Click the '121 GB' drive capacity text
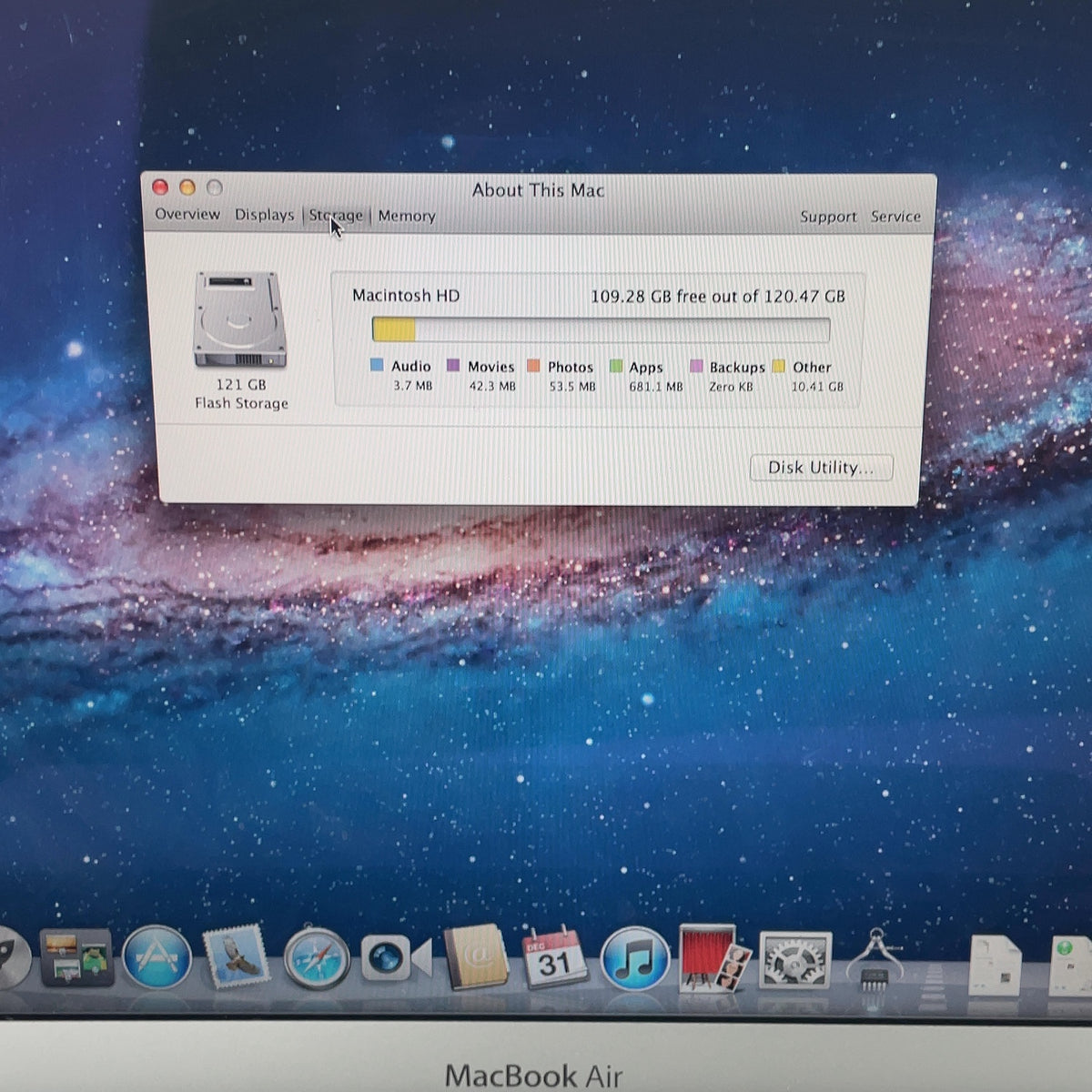This screenshot has height=1092, width=1092. click(241, 385)
